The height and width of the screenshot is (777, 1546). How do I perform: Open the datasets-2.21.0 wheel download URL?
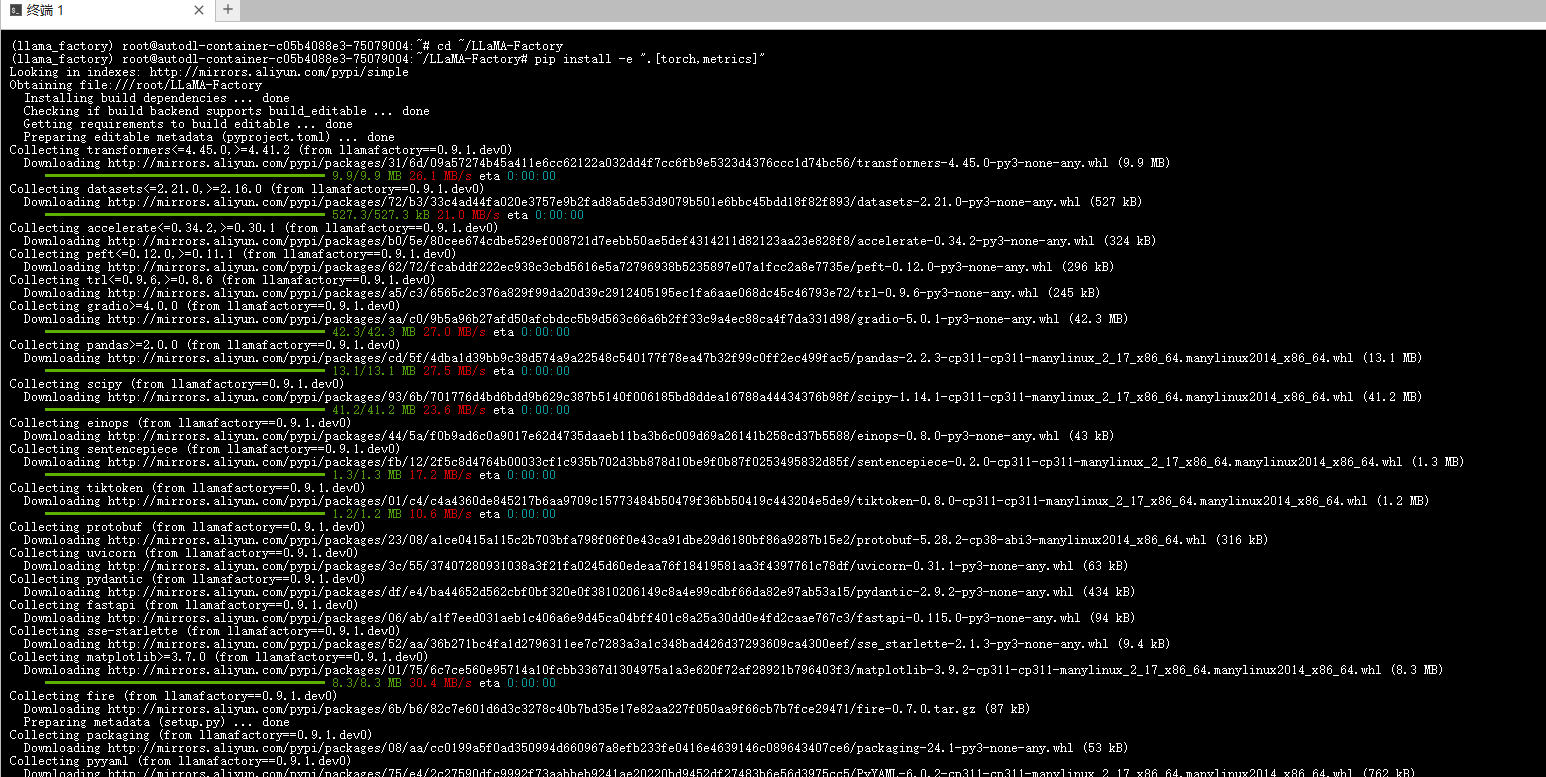(x=594, y=202)
